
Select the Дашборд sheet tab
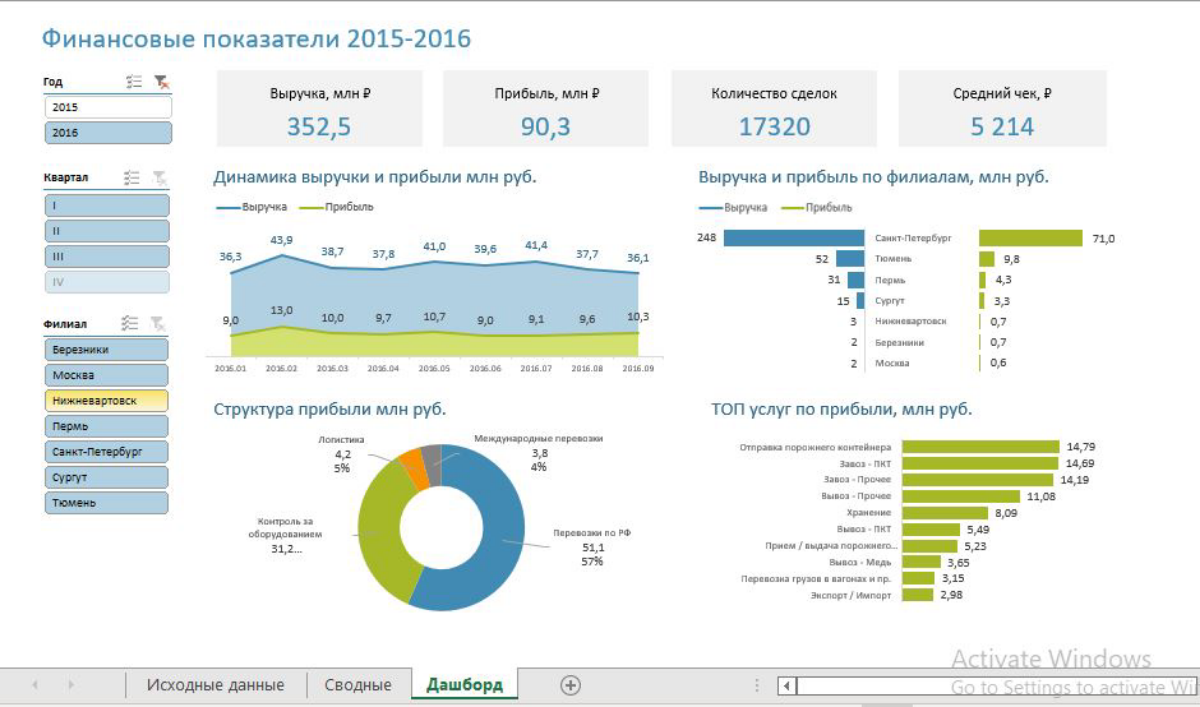[464, 685]
